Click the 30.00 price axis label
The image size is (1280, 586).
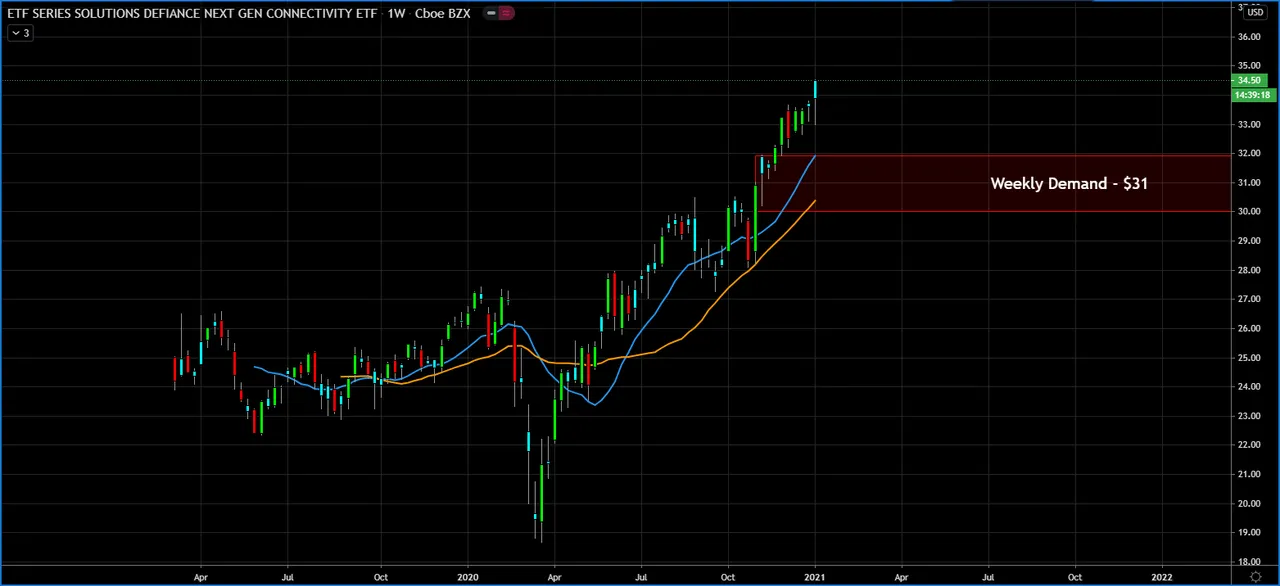[1249, 211]
